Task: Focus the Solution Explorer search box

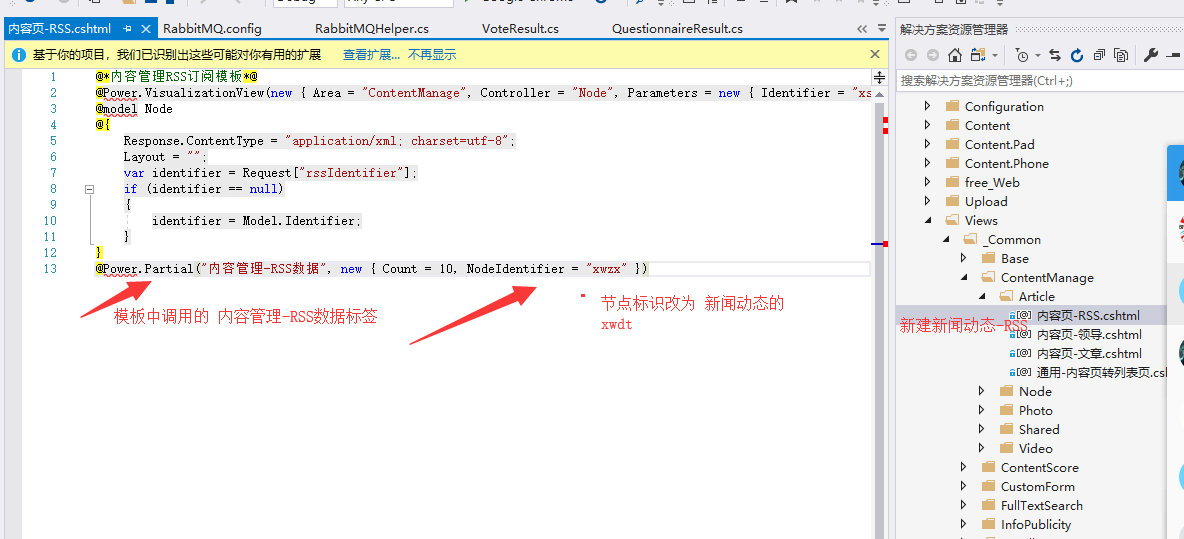Action: tap(1039, 80)
